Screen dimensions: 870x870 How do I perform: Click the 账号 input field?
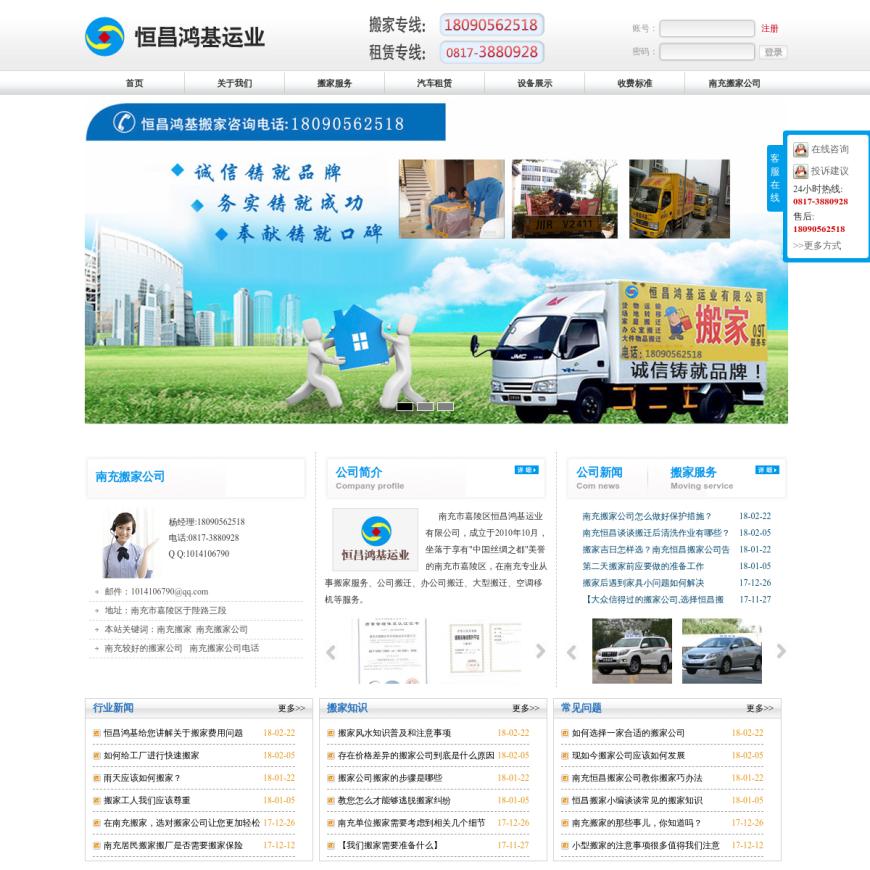pyautogui.click(x=707, y=28)
